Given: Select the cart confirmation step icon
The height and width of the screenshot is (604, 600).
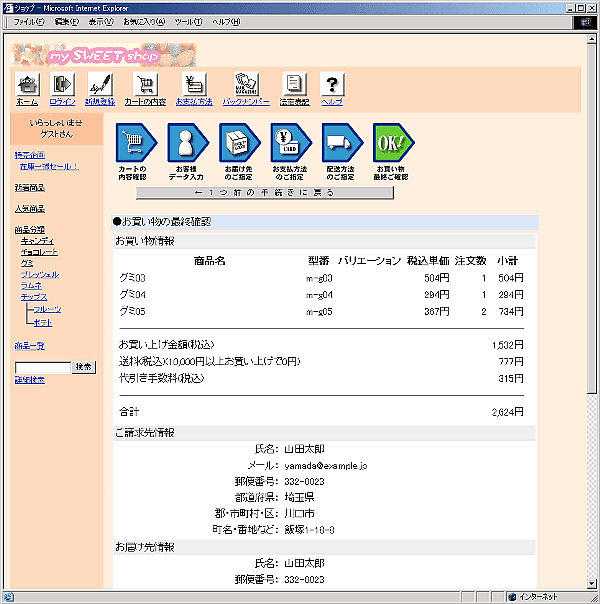Looking at the screenshot, I should click(136, 143).
